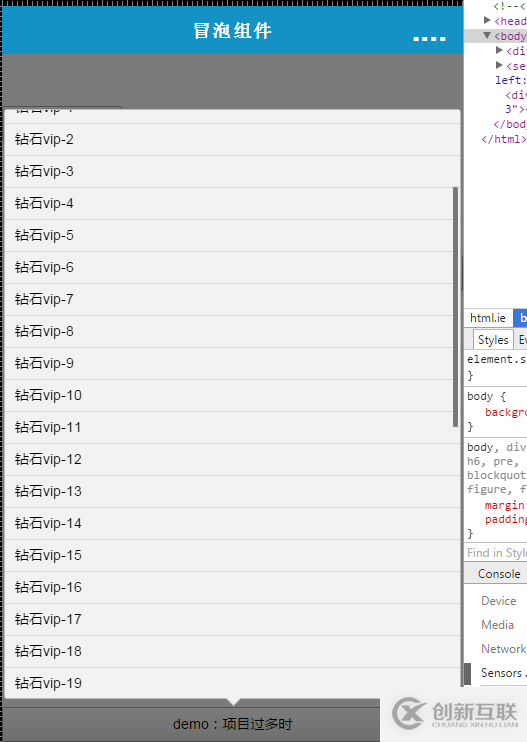Image resolution: width=527 pixels, height=742 pixels.
Task: Click the Find in Styles field
Action: (x=497, y=553)
